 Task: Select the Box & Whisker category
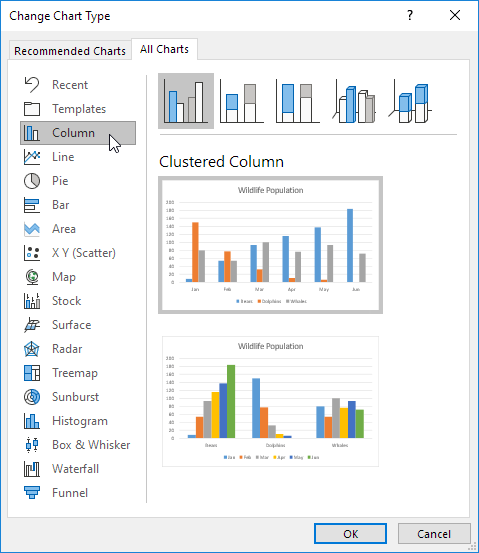(78, 445)
